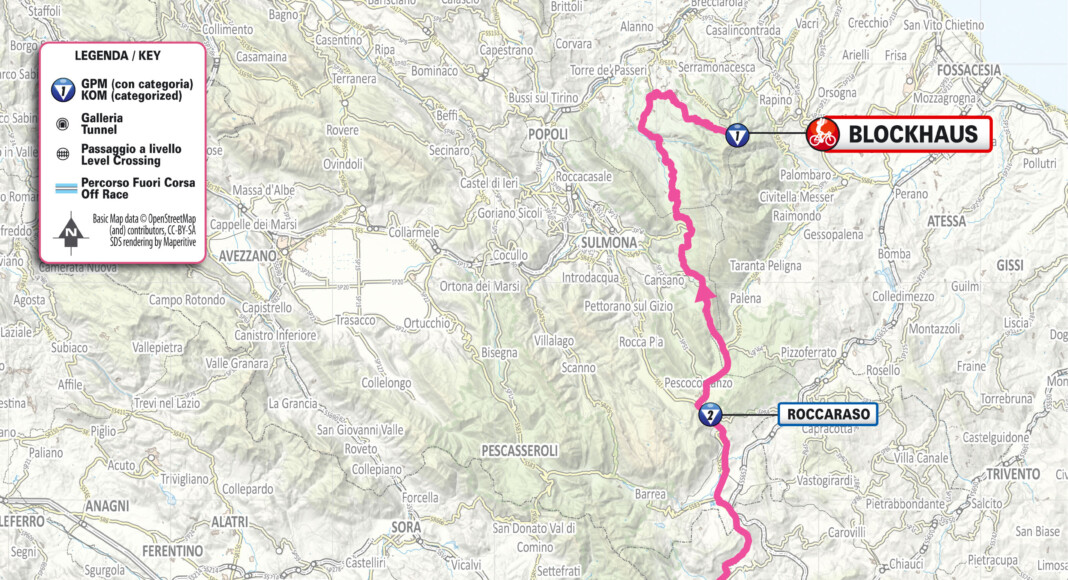Click the pink route direction arrow
1068x580 pixels.
tap(705, 292)
